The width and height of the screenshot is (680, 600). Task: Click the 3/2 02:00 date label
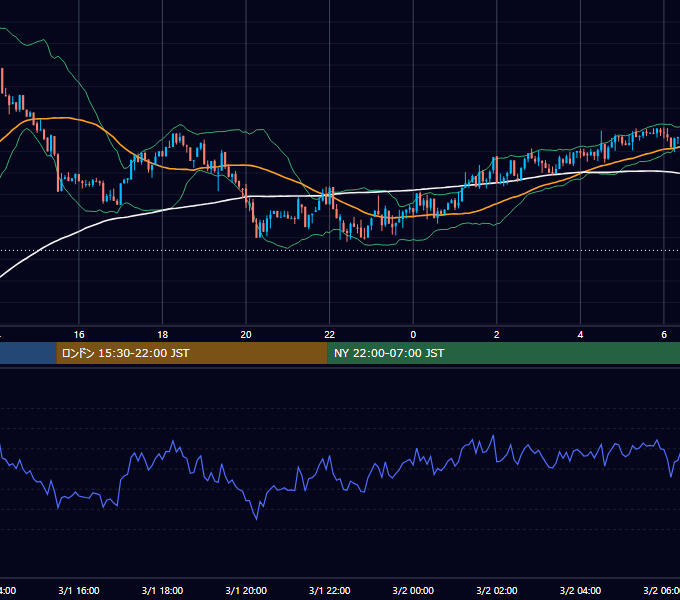(x=497, y=591)
